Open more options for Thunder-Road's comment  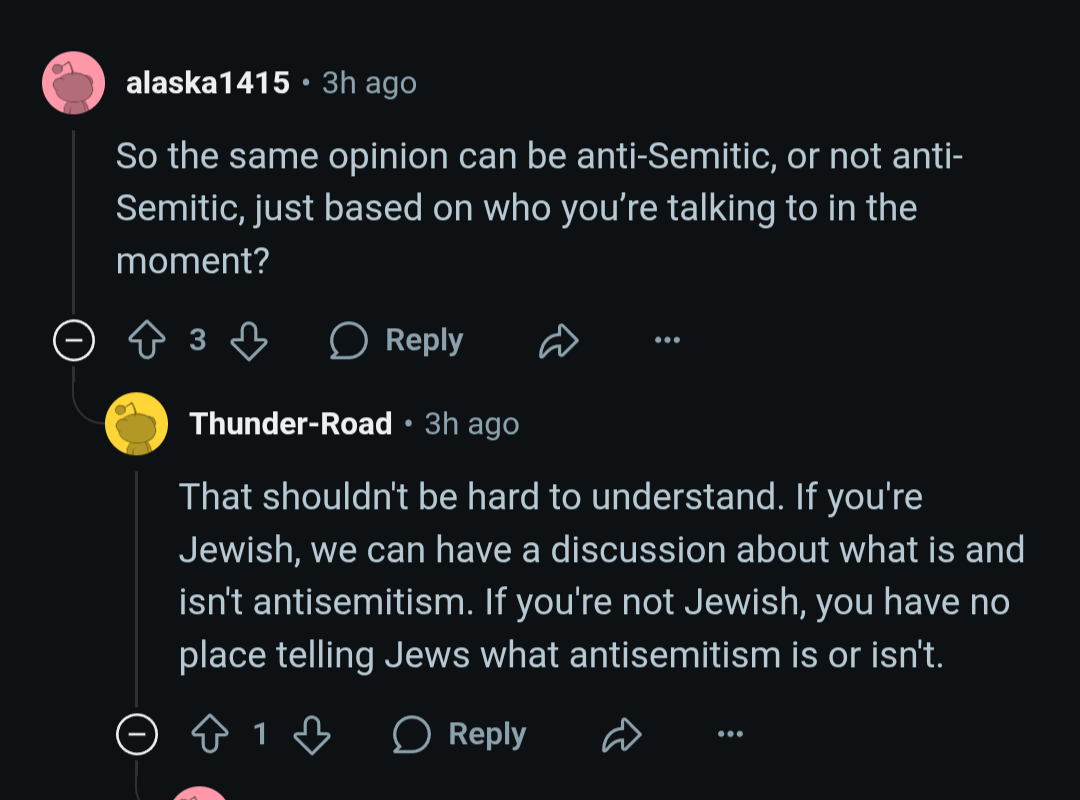[x=730, y=734]
